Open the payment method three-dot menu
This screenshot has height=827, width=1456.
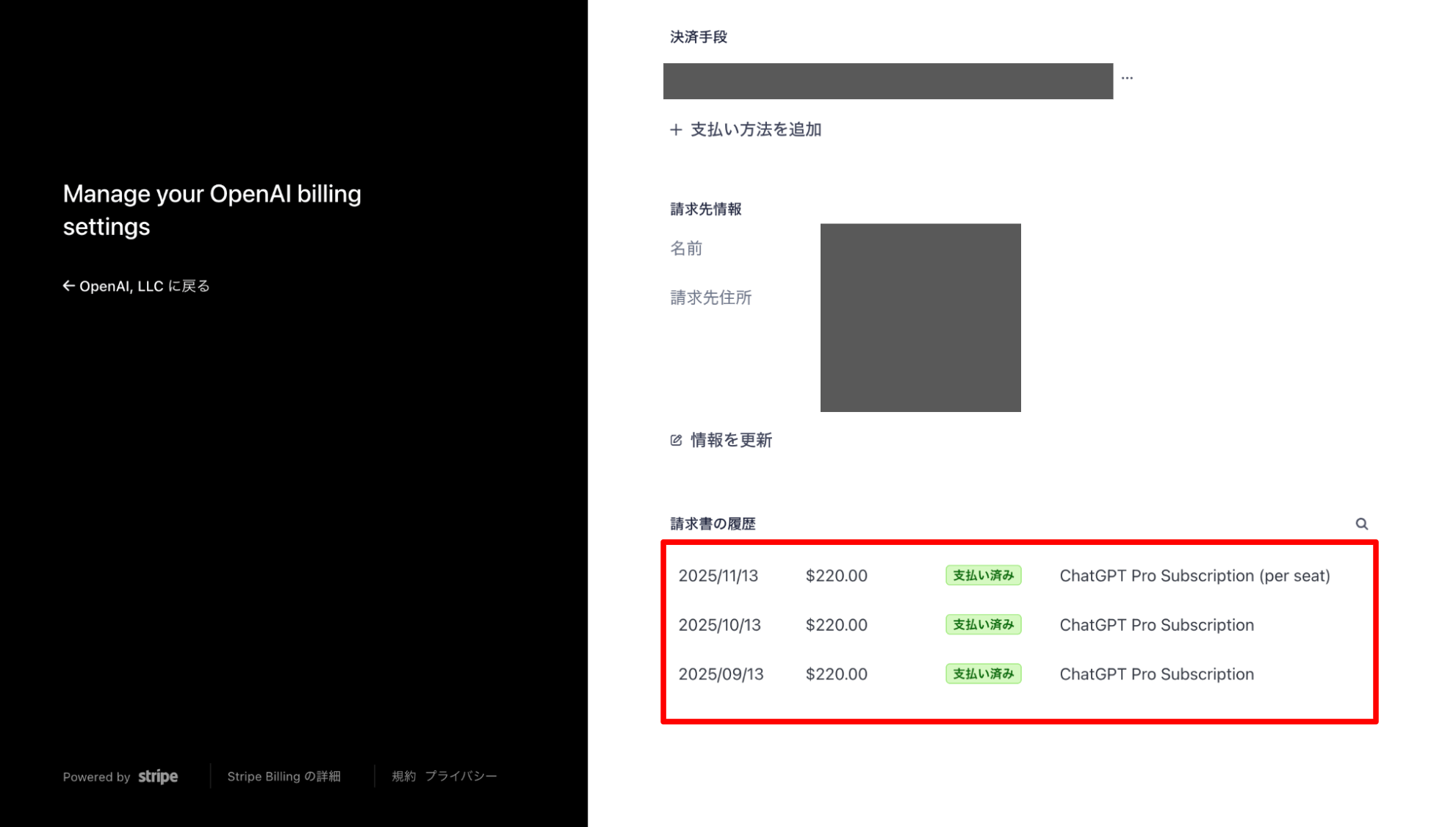1127,78
